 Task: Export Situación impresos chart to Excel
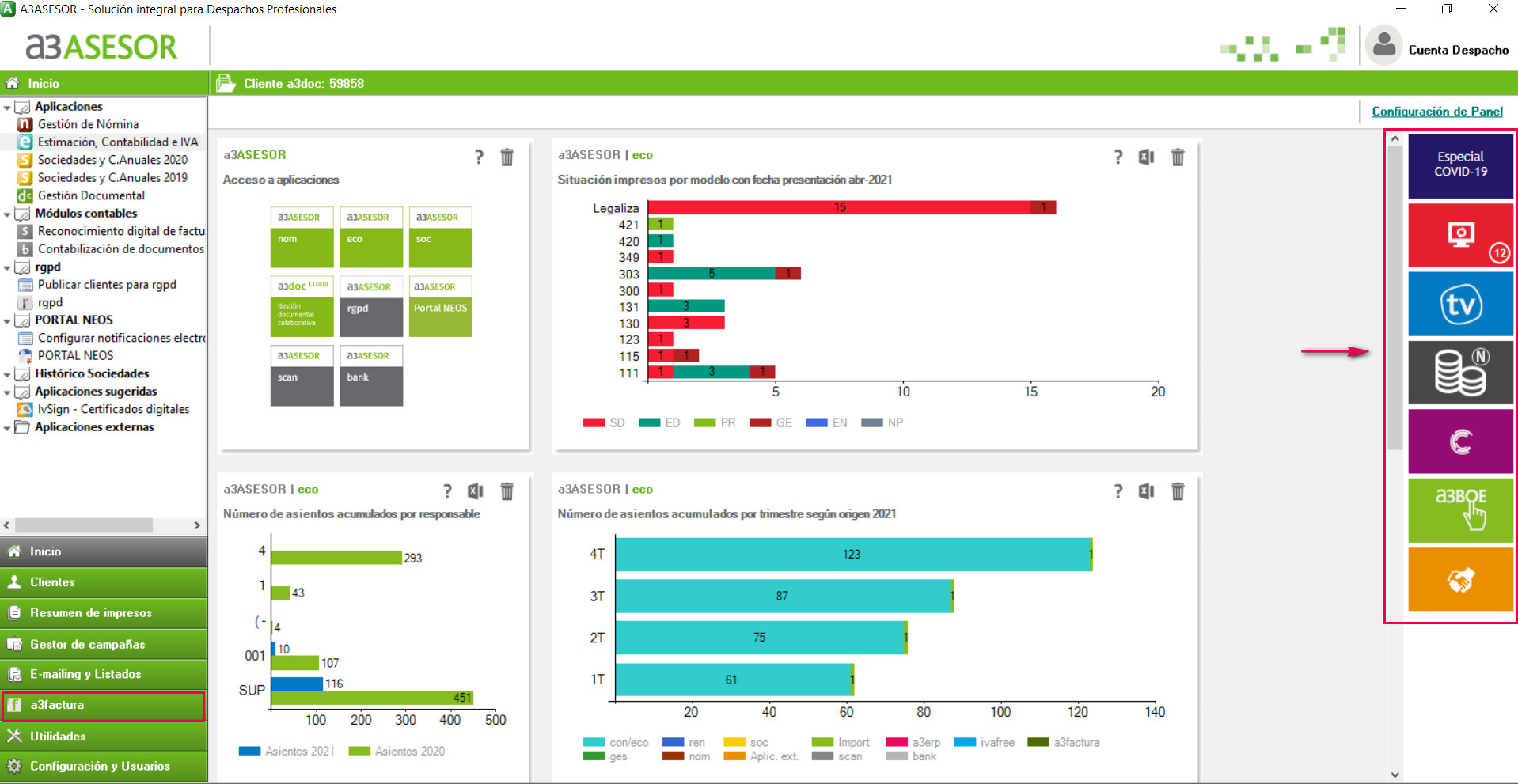tap(1146, 157)
